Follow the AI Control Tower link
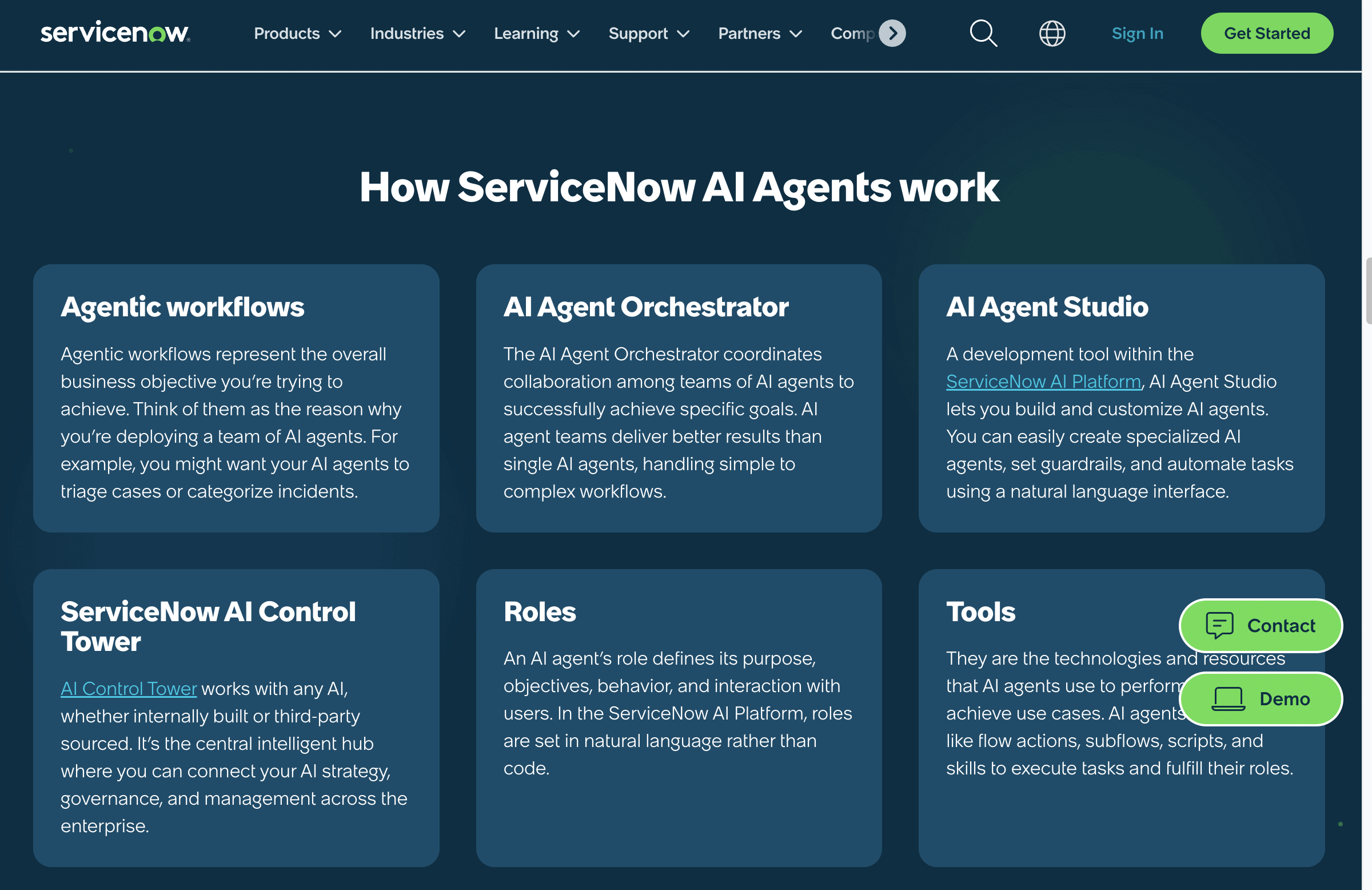Viewport: 1372px width, 890px height. coord(129,688)
